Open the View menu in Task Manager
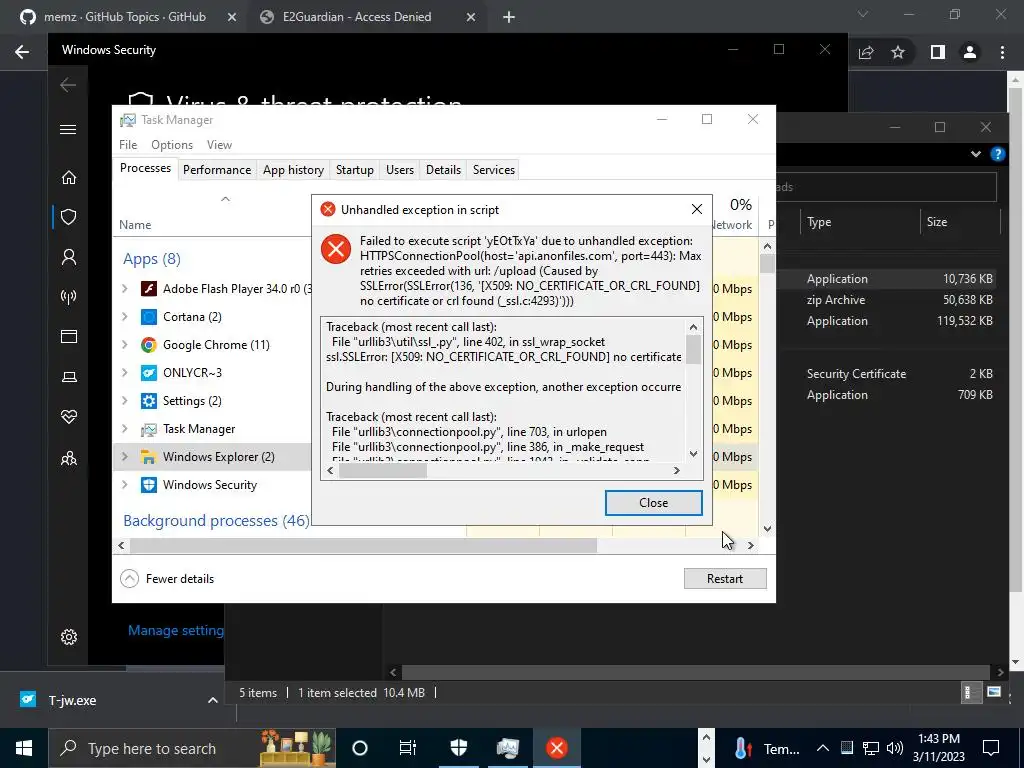 pyautogui.click(x=219, y=145)
